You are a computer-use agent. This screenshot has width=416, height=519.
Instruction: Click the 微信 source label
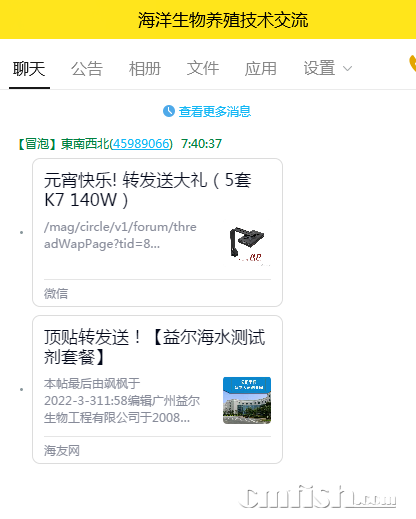point(56,294)
